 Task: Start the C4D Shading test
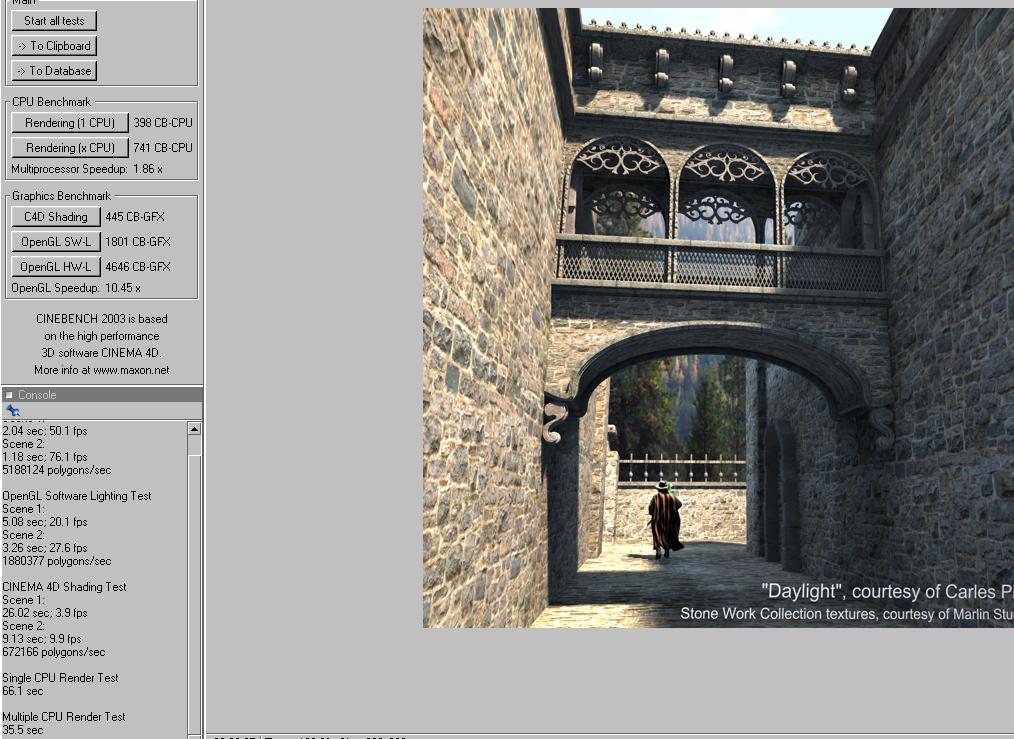(56, 217)
